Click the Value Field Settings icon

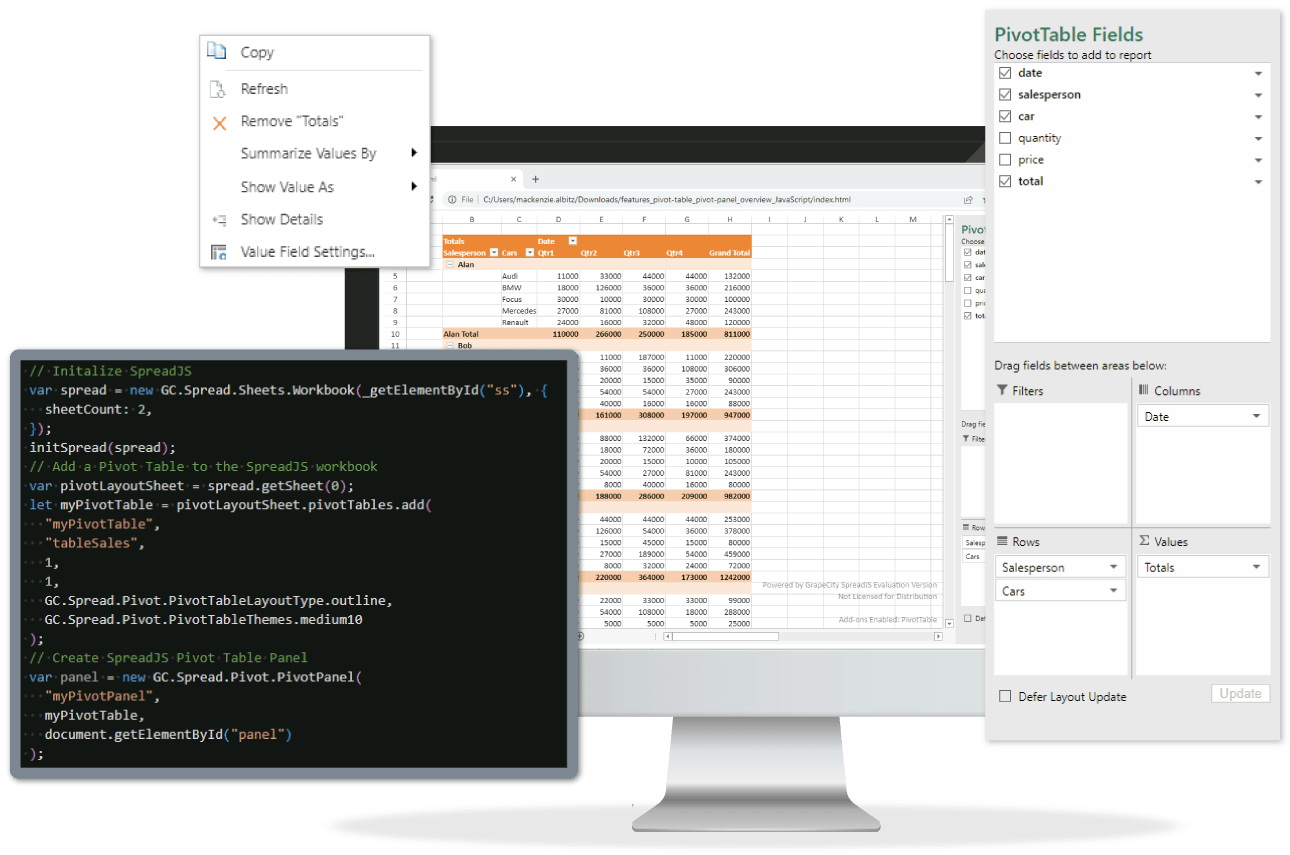[218, 252]
